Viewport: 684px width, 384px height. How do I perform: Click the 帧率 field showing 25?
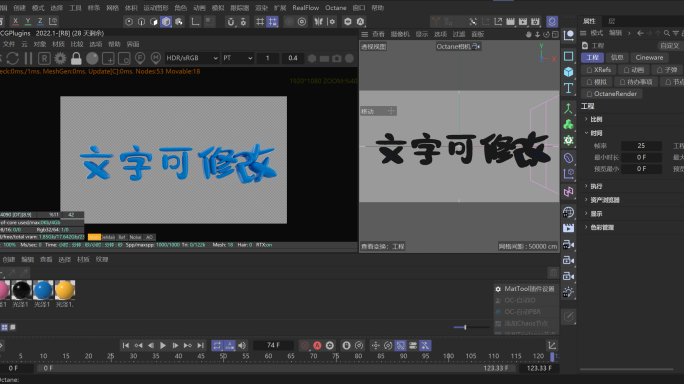(x=641, y=146)
